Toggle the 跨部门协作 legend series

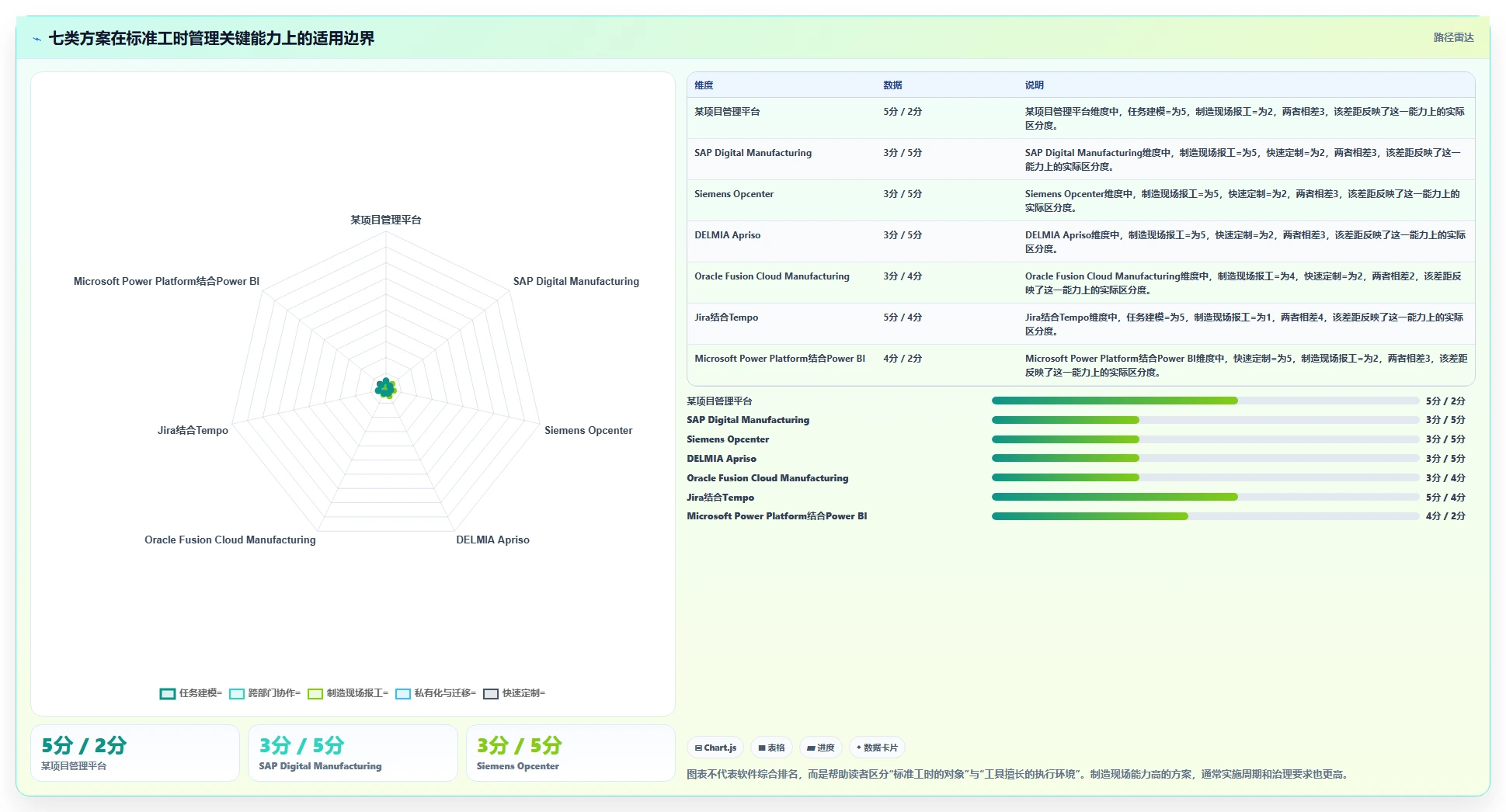click(264, 693)
